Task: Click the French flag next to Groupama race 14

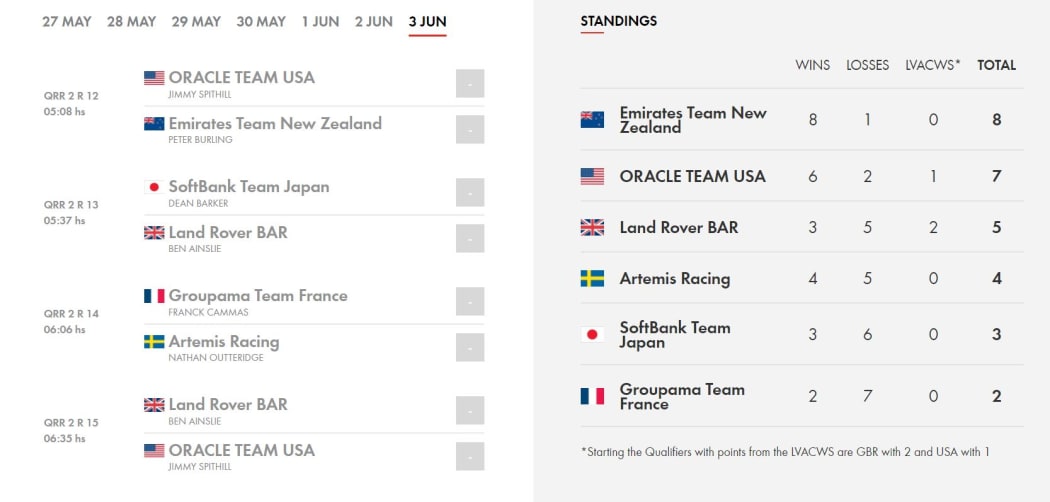Action: 154,296
